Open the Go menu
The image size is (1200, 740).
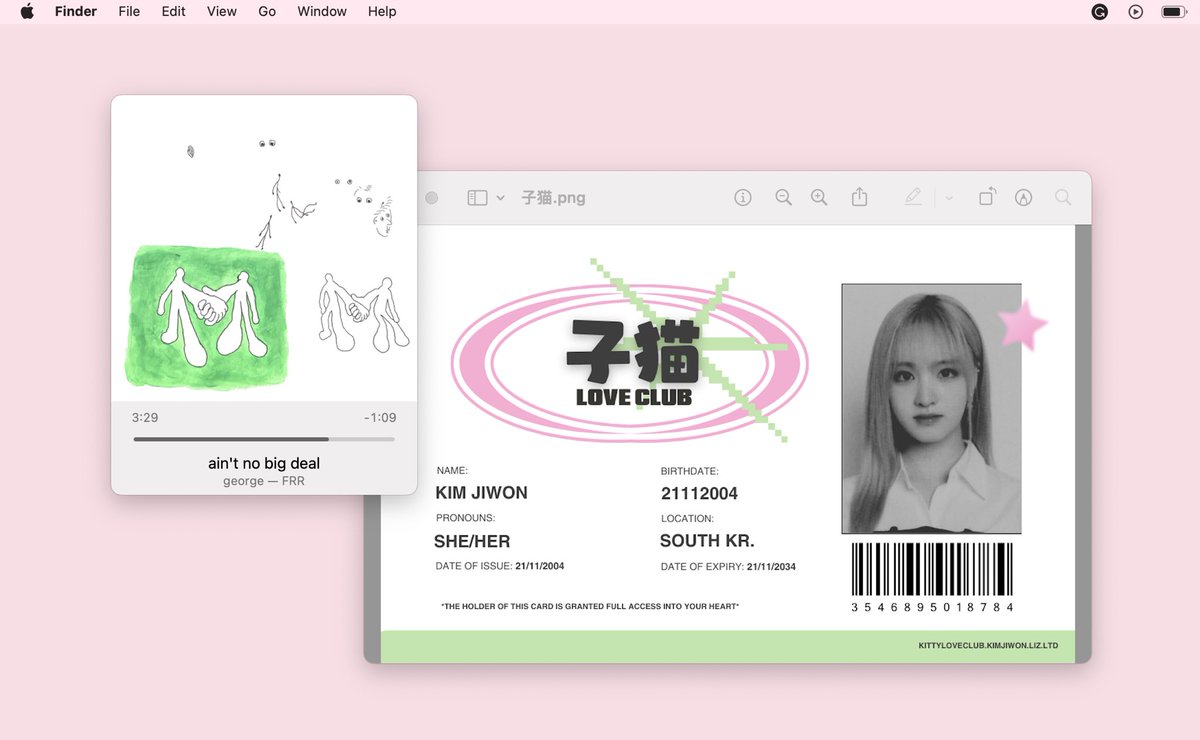pos(267,12)
